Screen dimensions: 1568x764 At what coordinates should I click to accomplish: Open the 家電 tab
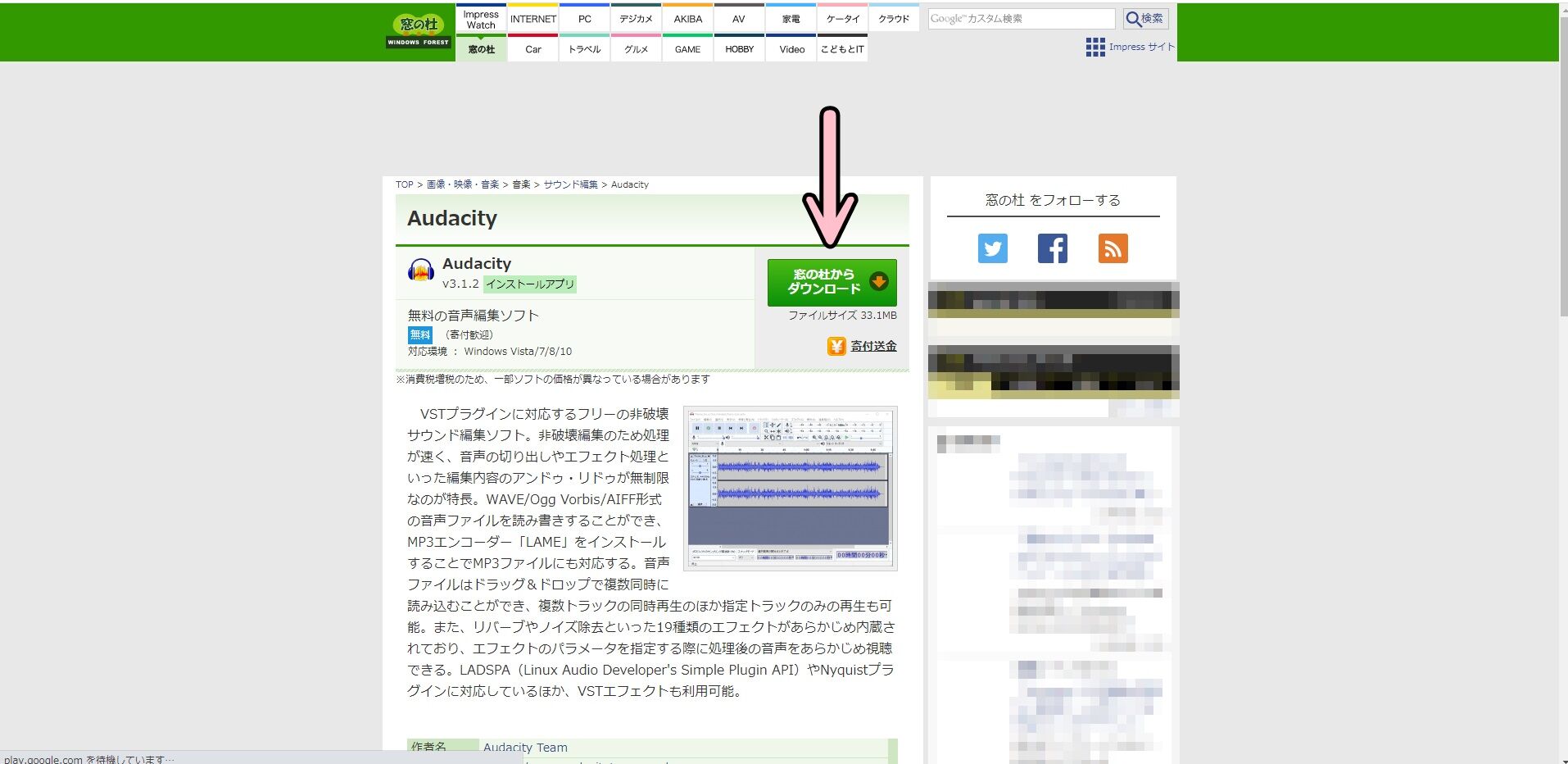[x=791, y=20]
